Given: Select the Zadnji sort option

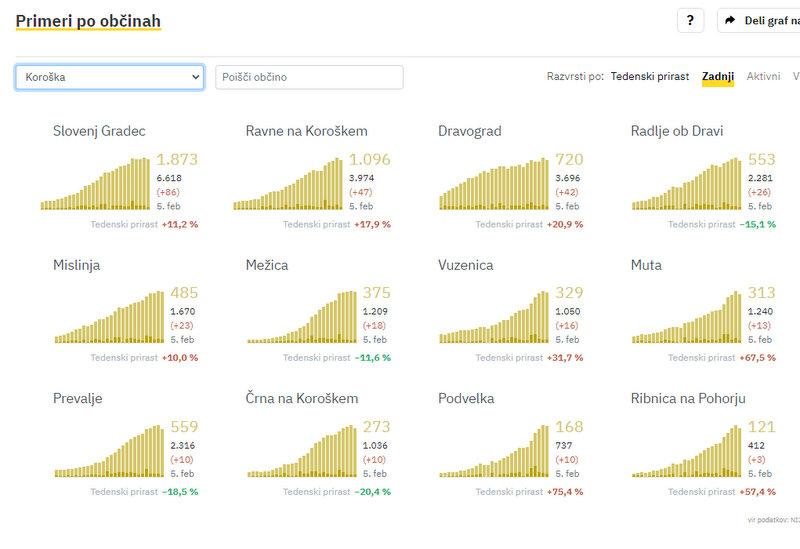Looking at the screenshot, I should (718, 76).
